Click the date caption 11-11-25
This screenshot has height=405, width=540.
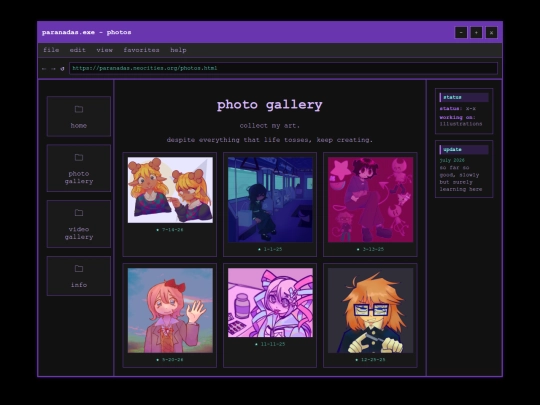pos(270,344)
